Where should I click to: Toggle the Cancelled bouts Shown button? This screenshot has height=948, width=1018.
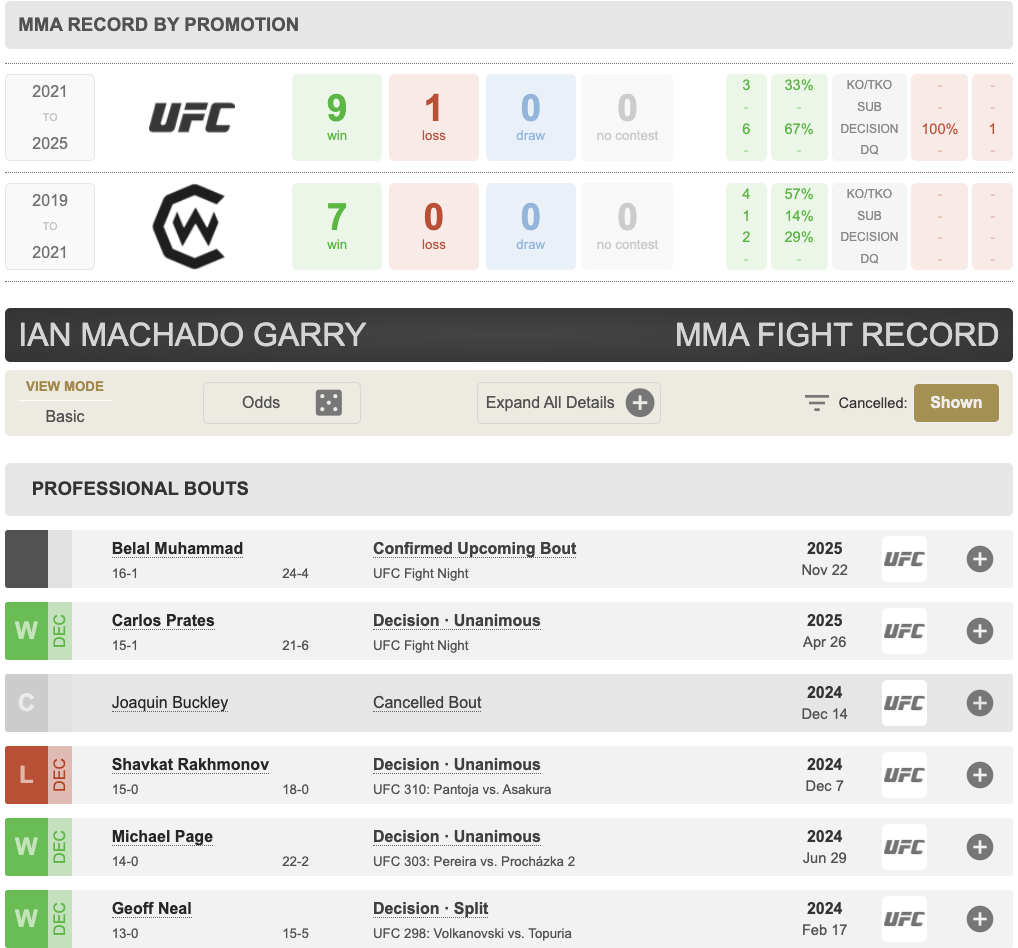click(955, 403)
